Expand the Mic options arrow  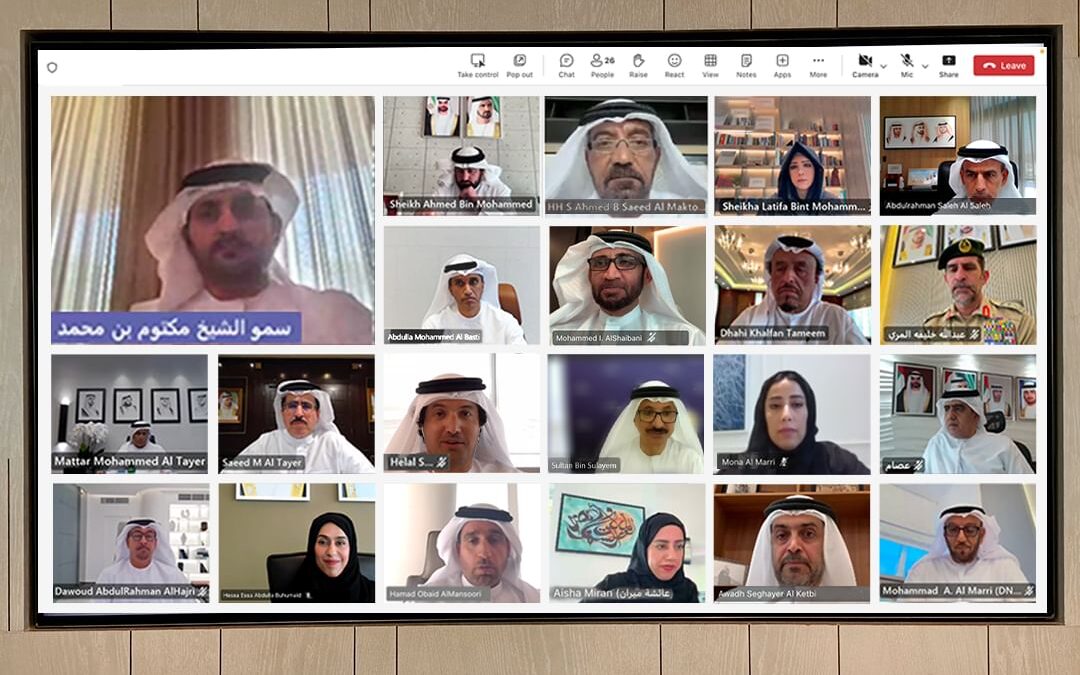(x=924, y=66)
